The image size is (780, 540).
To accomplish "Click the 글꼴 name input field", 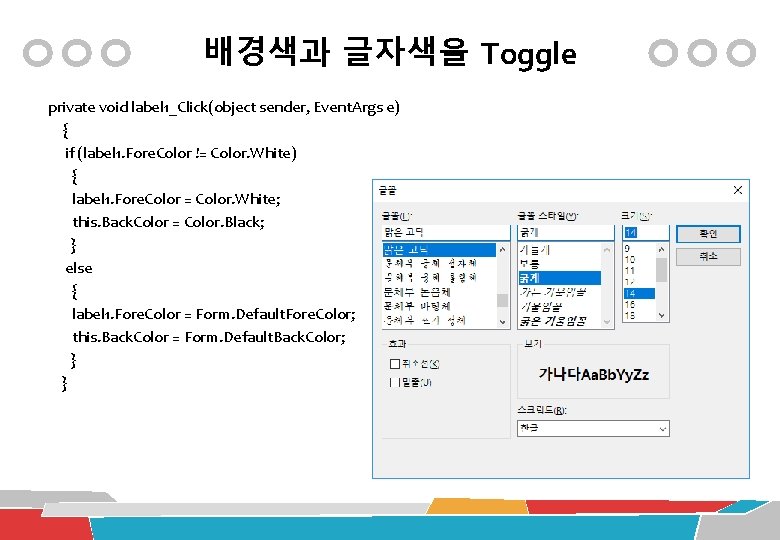I will 446,232.
